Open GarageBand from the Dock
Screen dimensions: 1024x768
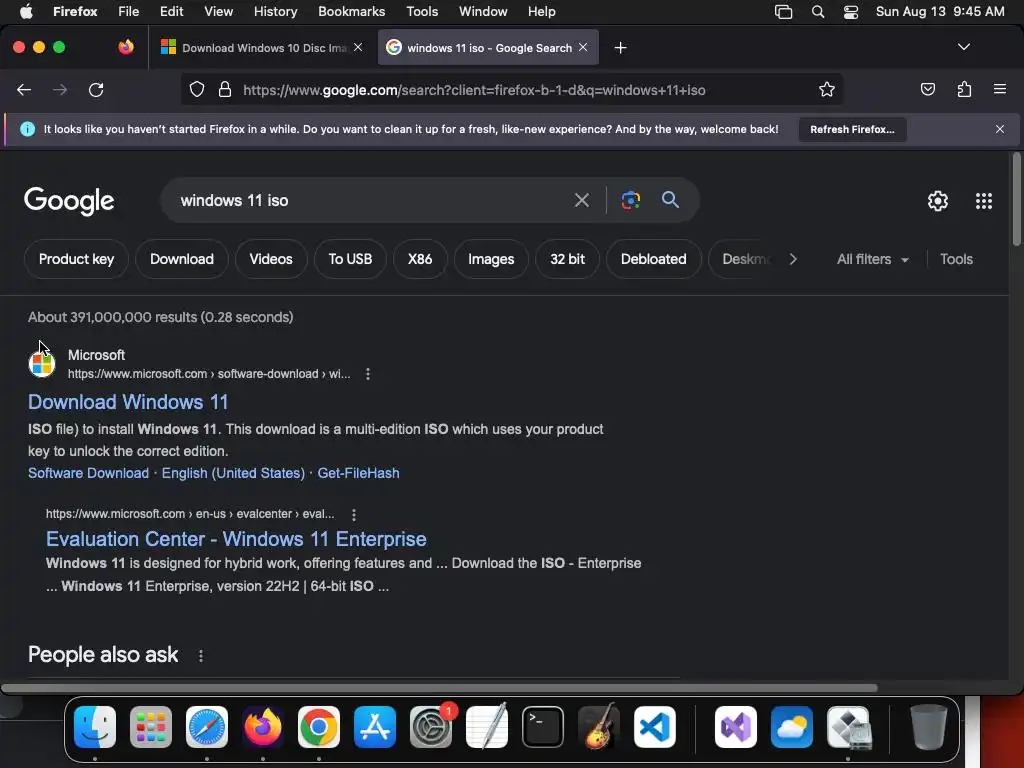(x=599, y=726)
